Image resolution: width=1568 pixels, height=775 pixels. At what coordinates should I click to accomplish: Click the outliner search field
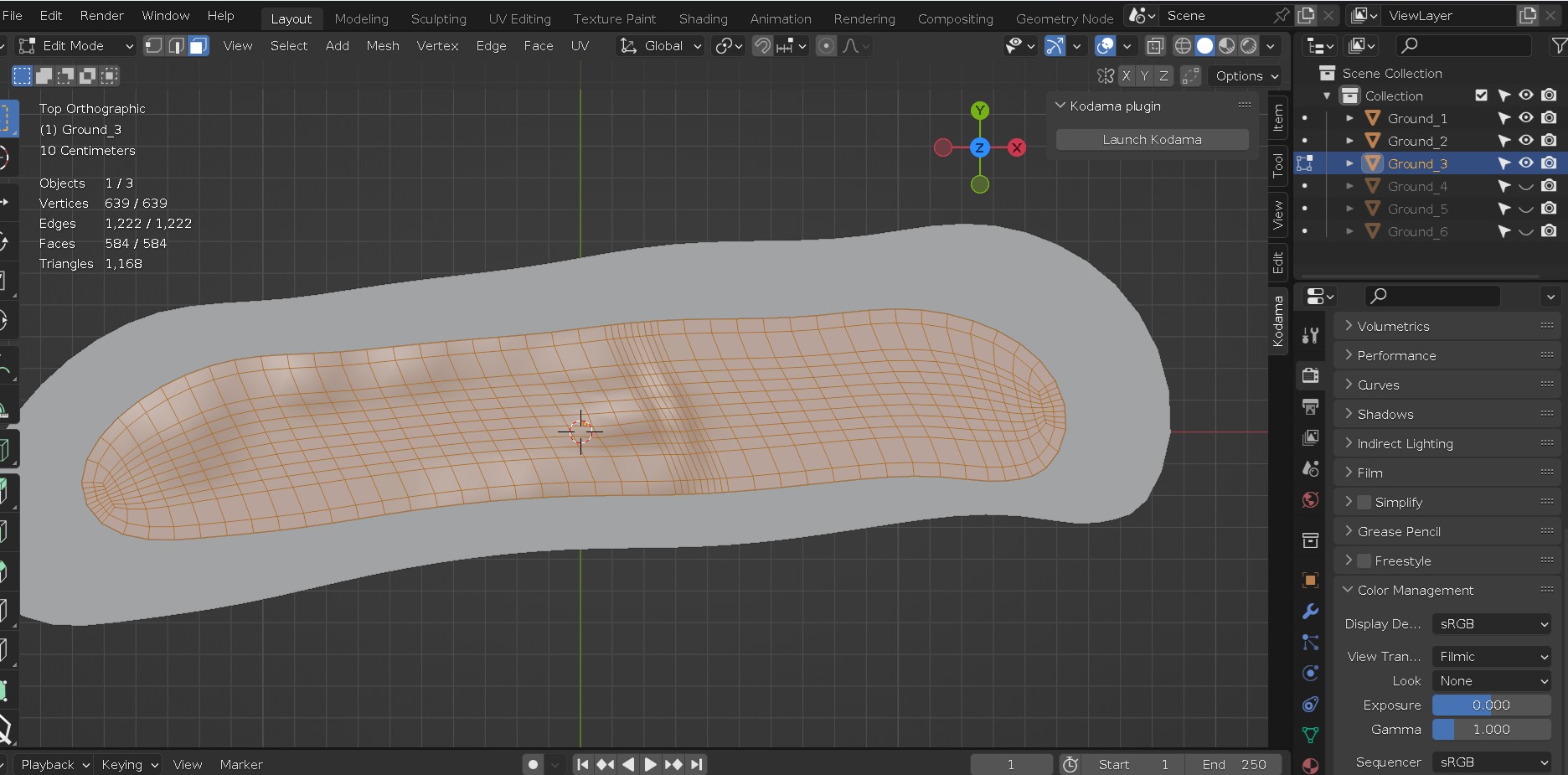(1464, 45)
